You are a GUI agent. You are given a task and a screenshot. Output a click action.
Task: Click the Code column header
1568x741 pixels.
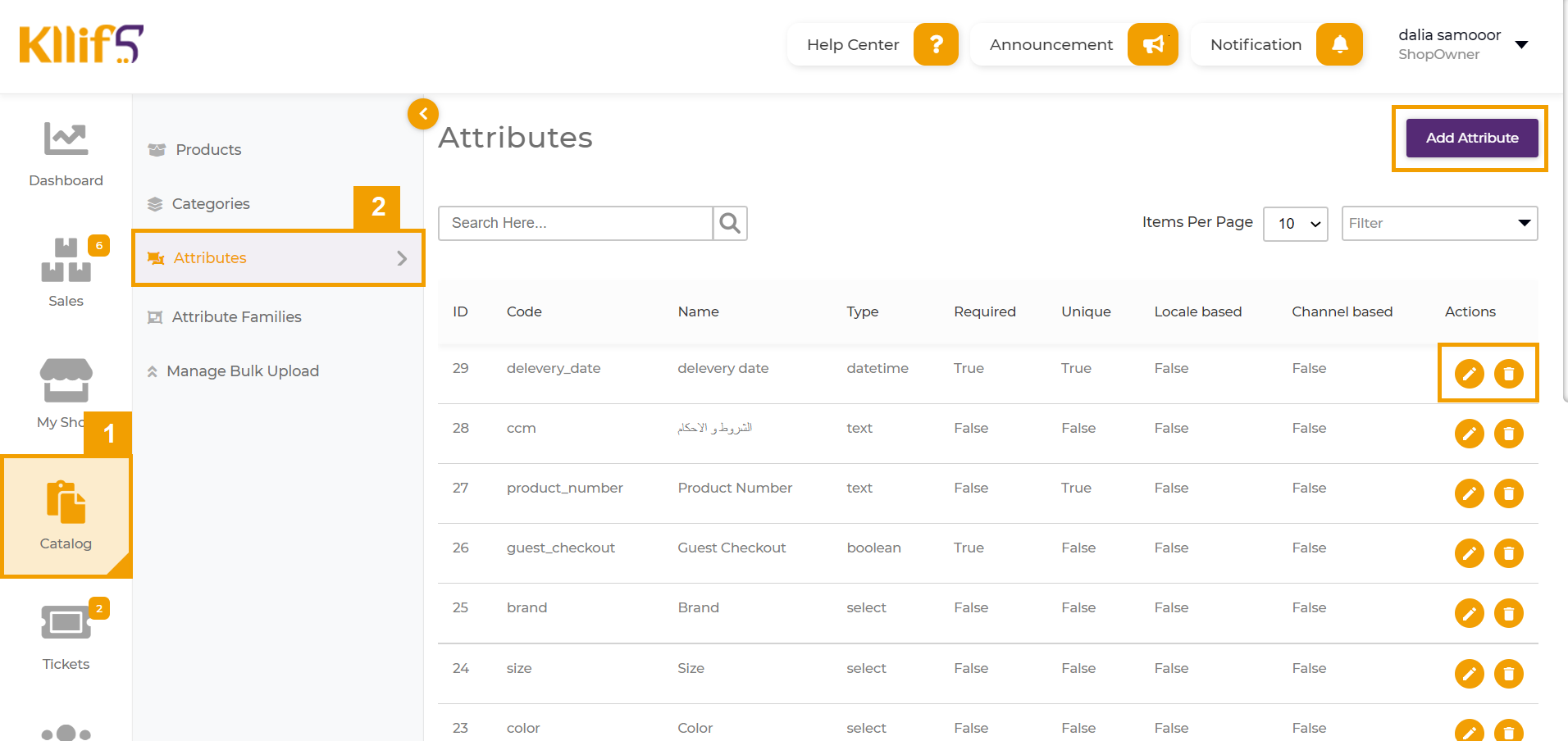(524, 311)
